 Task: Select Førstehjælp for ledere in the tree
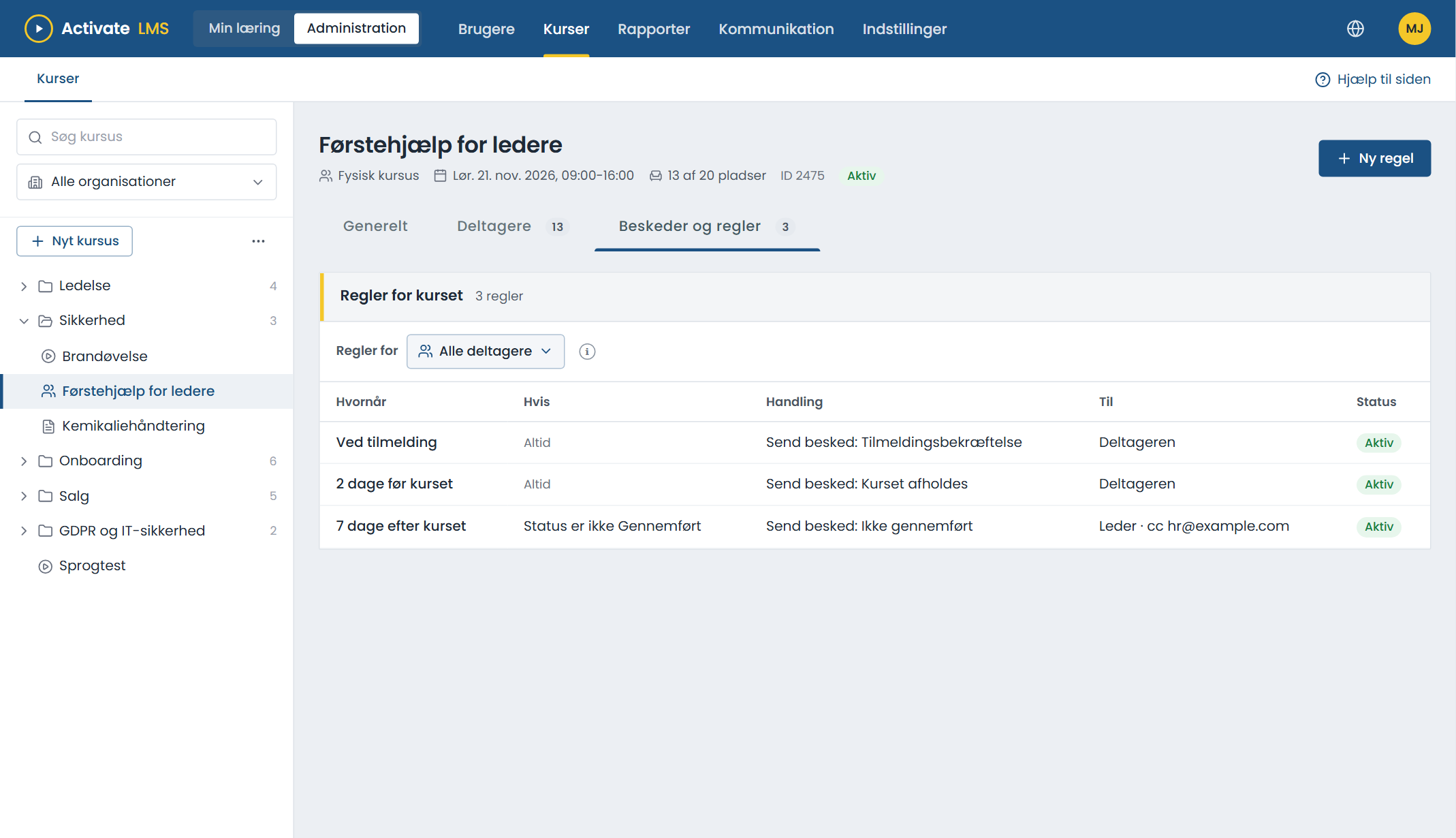(146, 391)
